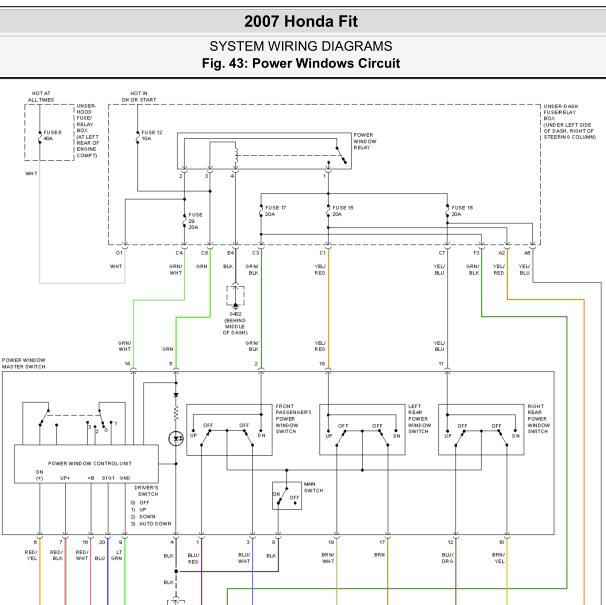Click the "FUSE 15 20A" label
The width and height of the screenshot is (606, 605).
pos(343,211)
